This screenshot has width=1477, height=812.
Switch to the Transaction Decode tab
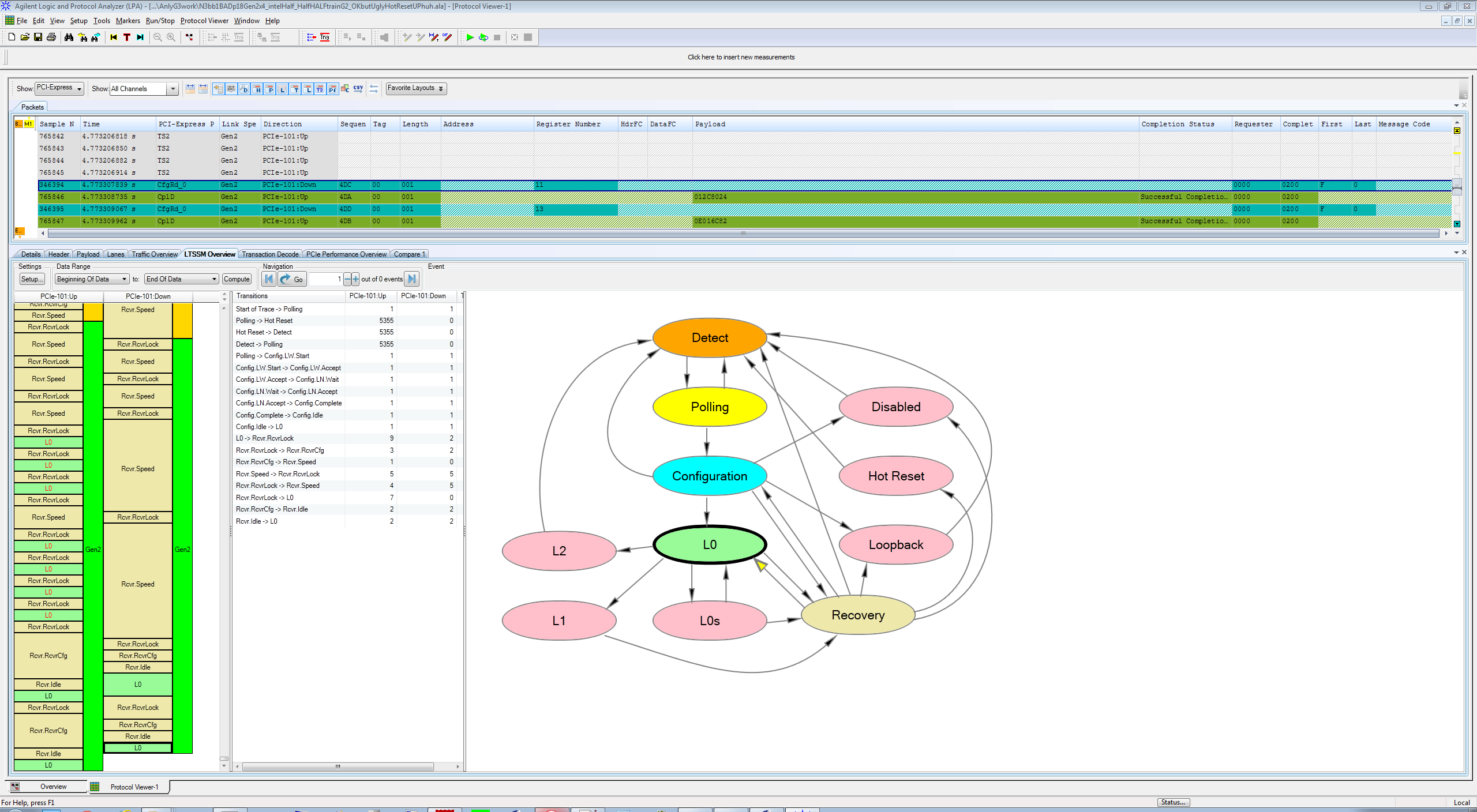pyautogui.click(x=270, y=254)
